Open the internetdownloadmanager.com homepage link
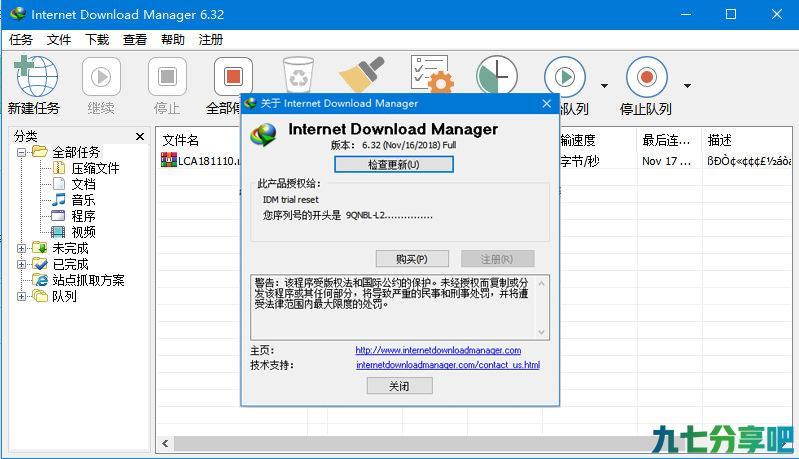 438,350
